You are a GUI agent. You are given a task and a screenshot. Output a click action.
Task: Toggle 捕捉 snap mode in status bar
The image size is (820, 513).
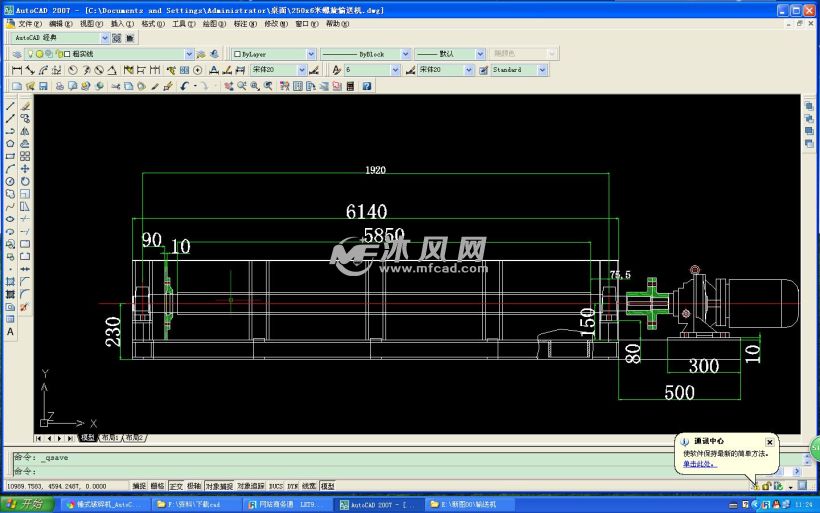point(139,486)
